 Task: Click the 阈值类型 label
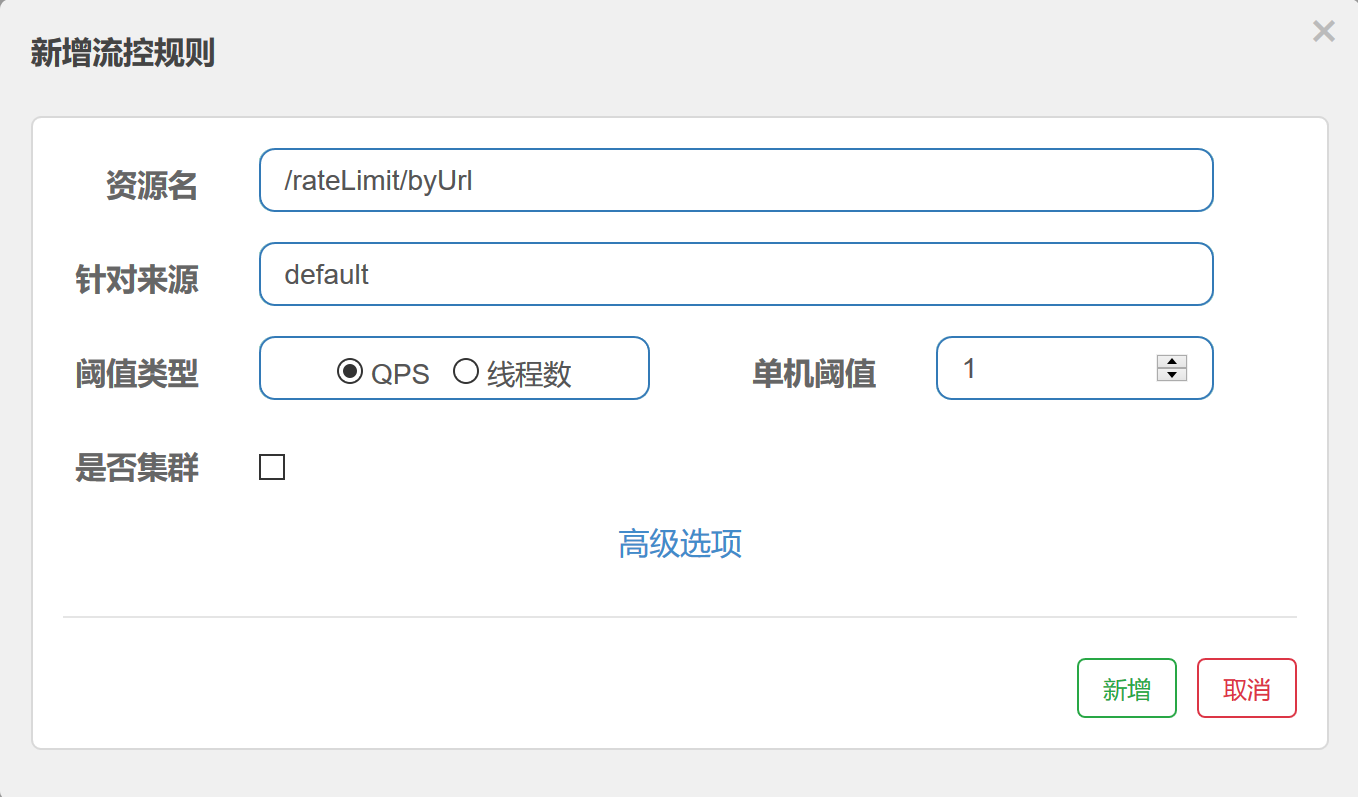click(137, 374)
